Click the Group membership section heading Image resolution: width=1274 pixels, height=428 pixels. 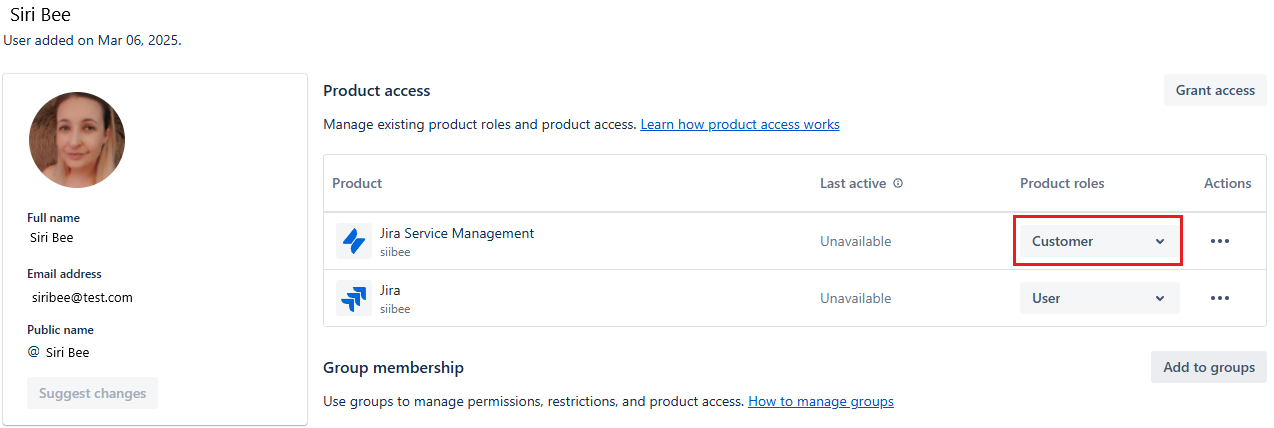tap(393, 368)
